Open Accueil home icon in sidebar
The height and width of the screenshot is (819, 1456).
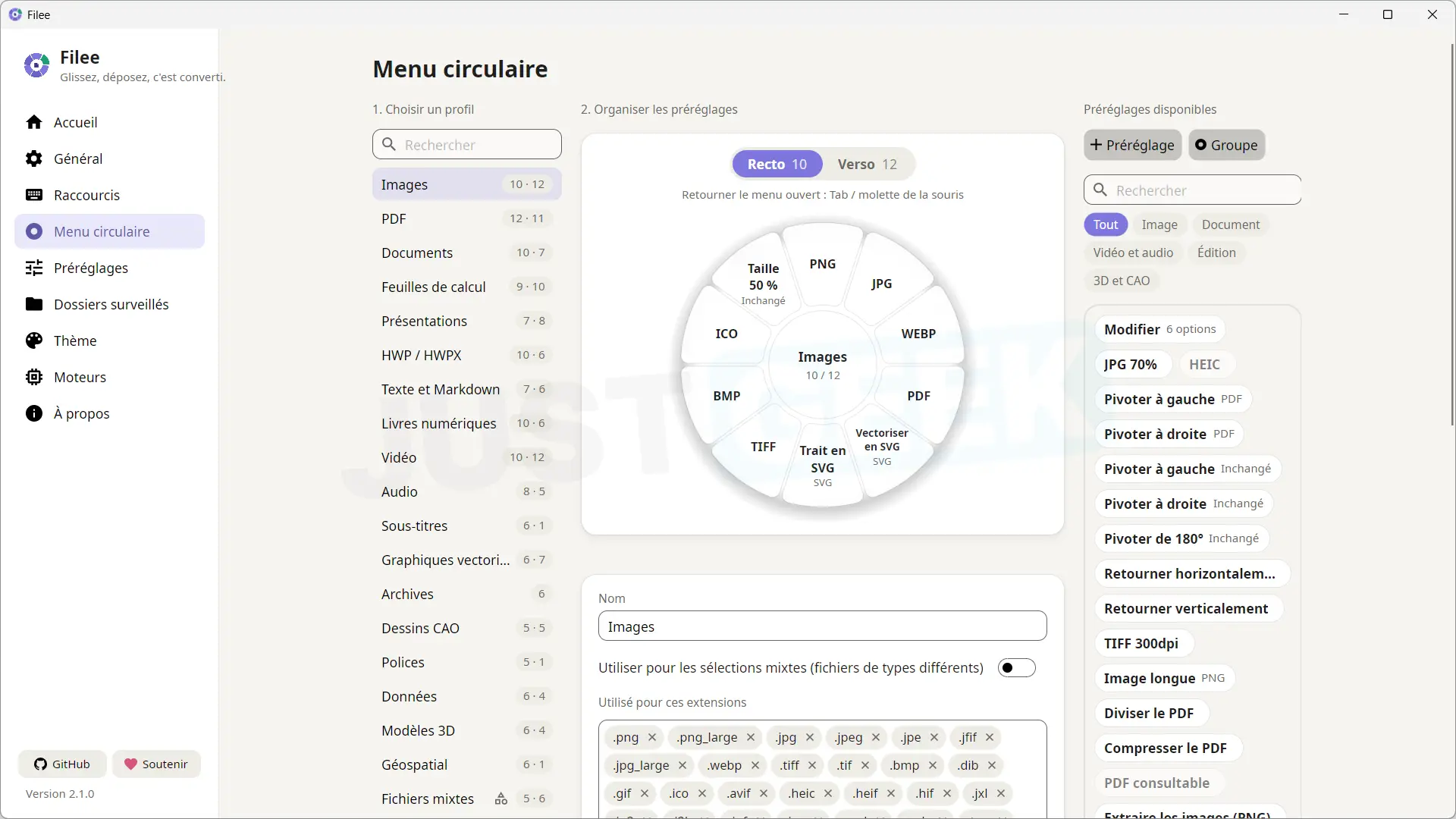(34, 122)
